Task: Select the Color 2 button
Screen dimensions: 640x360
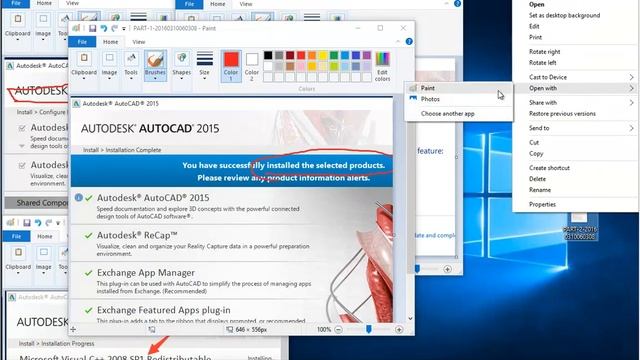Action: (252, 66)
